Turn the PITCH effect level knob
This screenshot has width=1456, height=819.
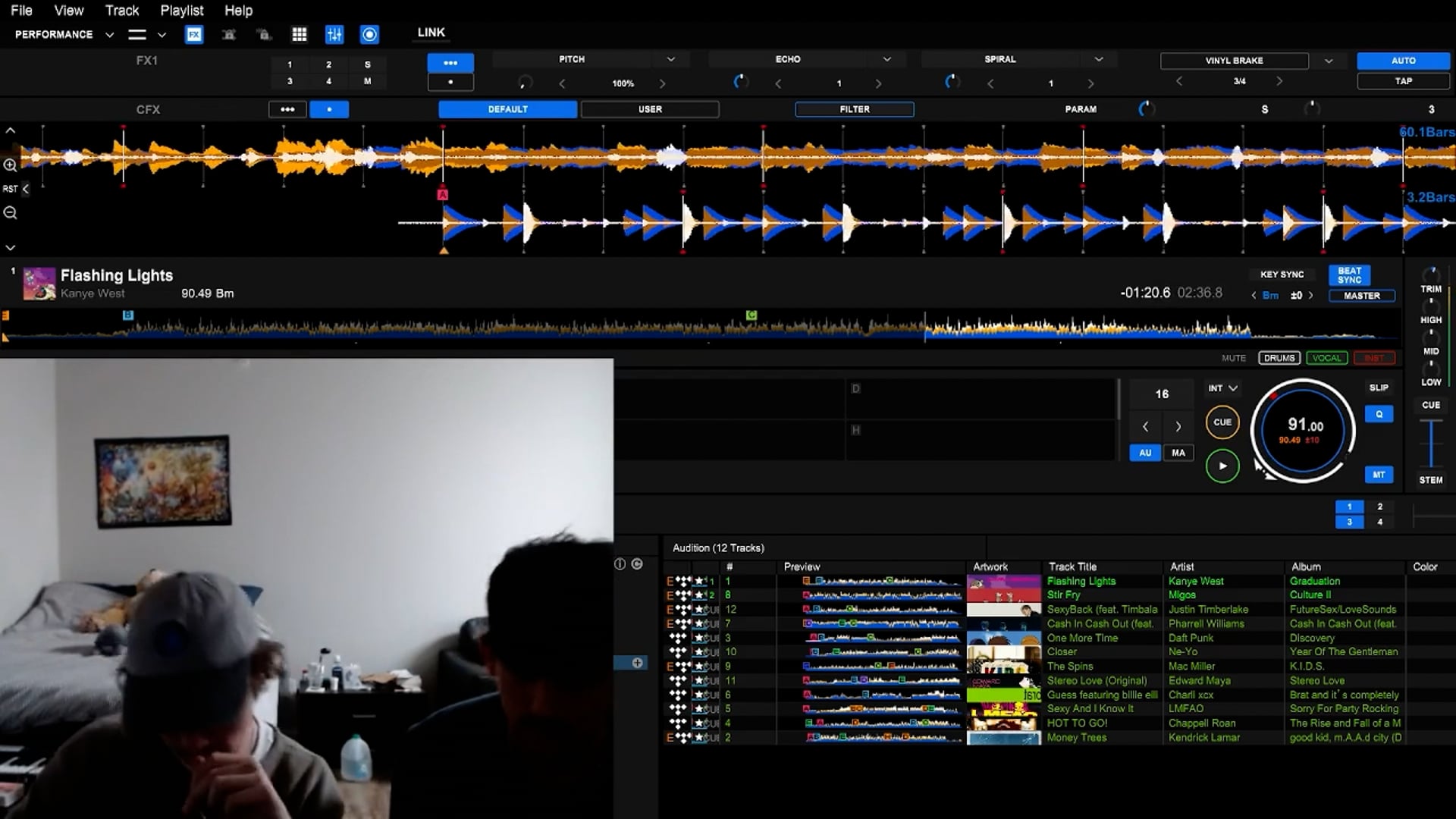(525, 82)
